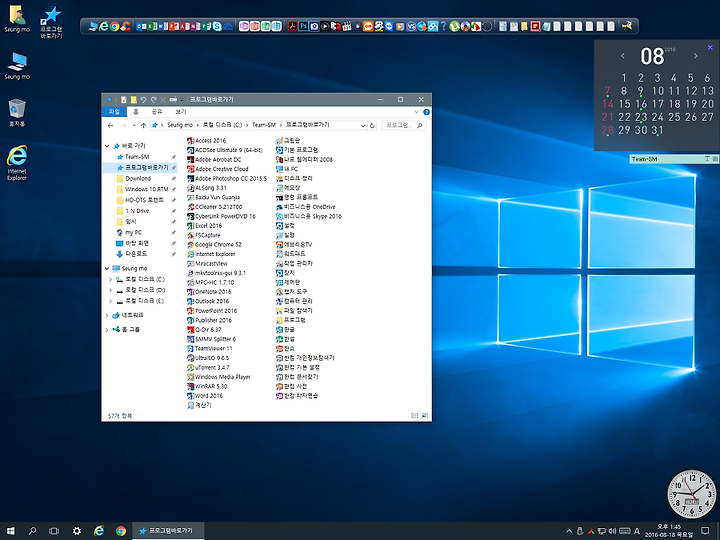Select PowerPoint 2016 shortcut

point(212,311)
